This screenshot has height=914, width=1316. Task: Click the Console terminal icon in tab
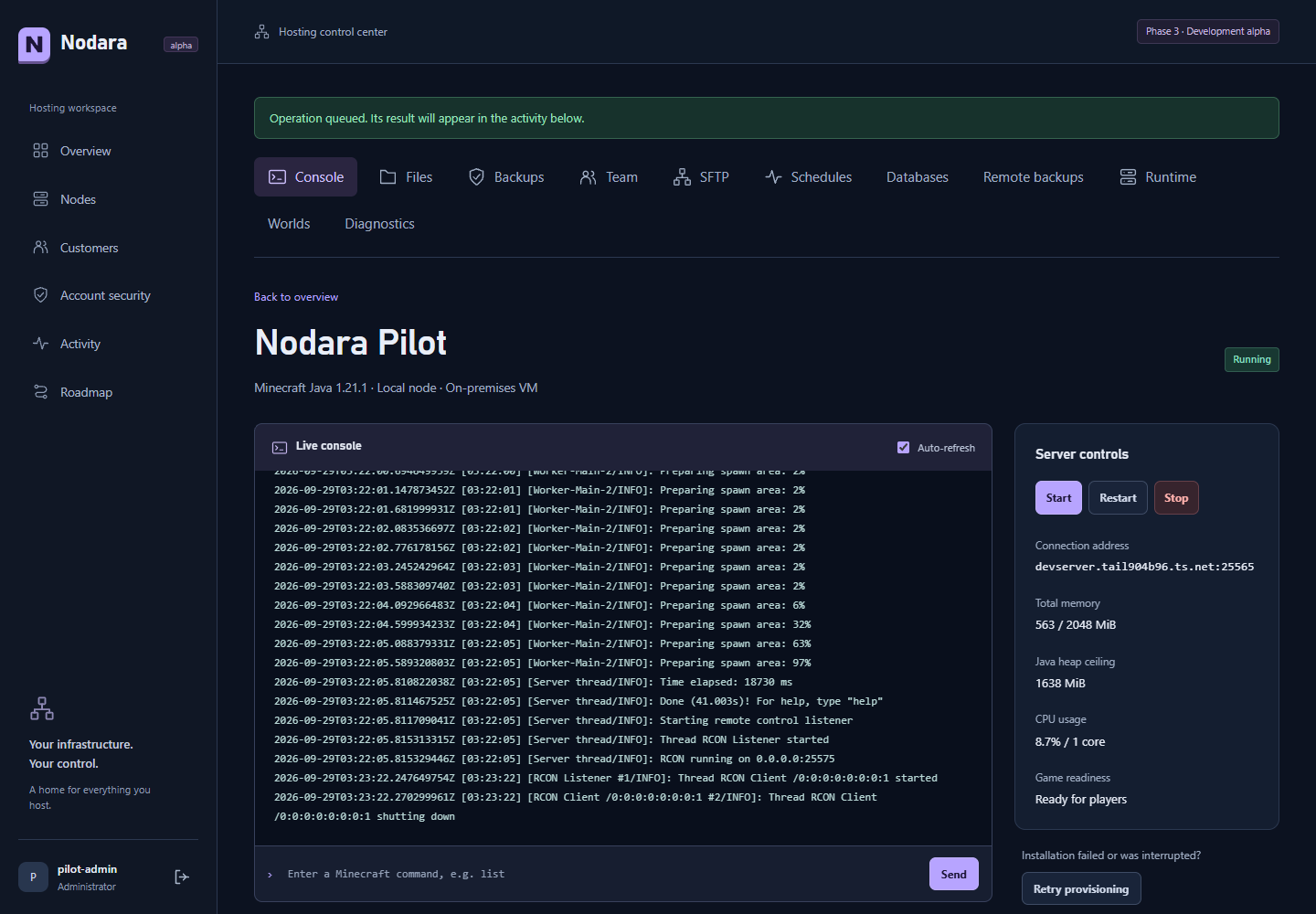pyautogui.click(x=277, y=177)
